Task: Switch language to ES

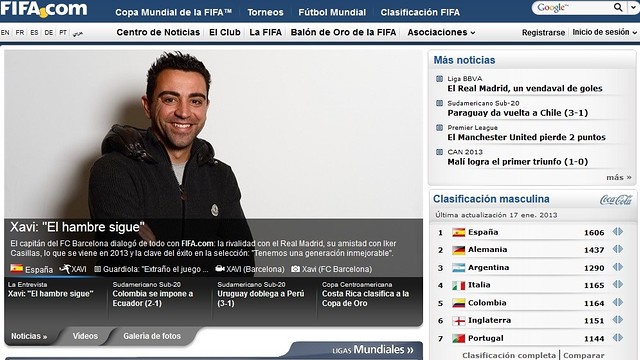Action: click(34, 32)
